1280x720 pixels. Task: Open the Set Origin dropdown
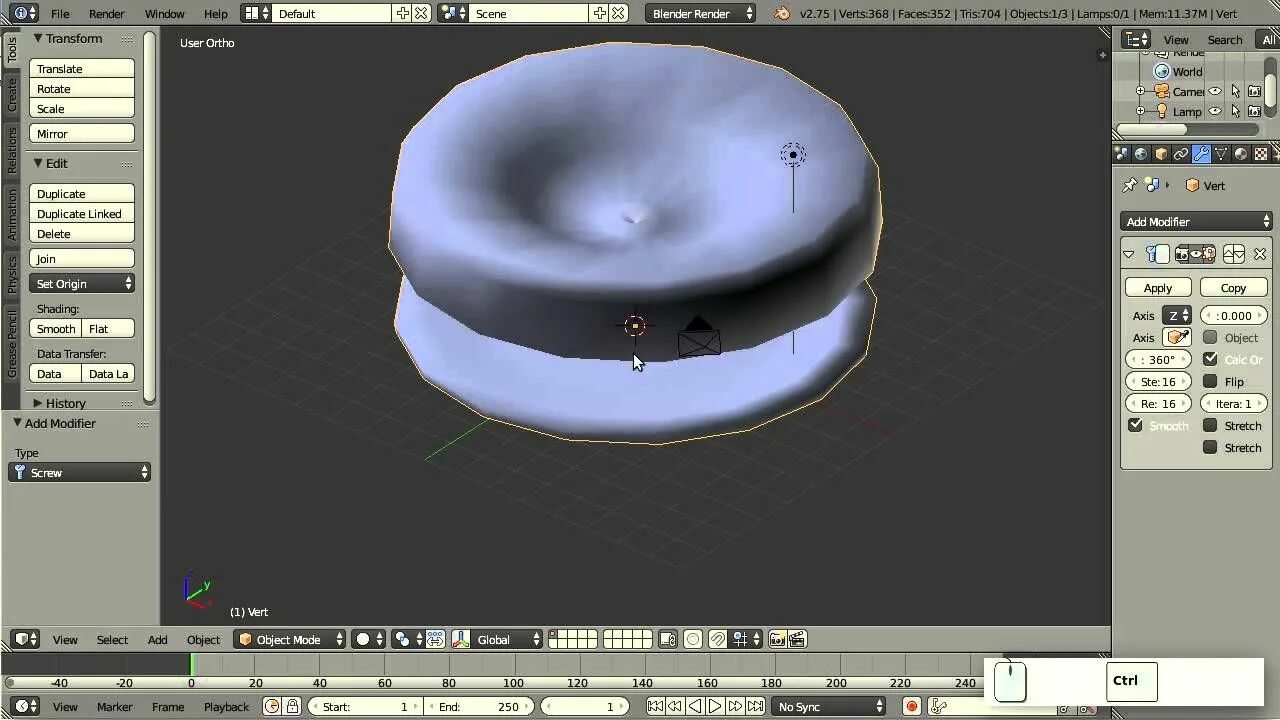pyautogui.click(x=82, y=284)
